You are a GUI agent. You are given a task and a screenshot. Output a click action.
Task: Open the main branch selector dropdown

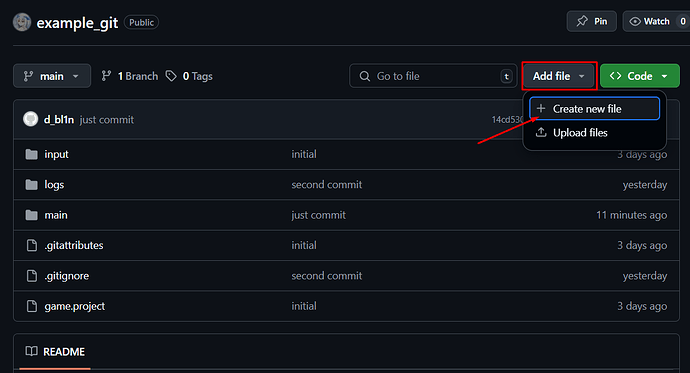click(52, 76)
